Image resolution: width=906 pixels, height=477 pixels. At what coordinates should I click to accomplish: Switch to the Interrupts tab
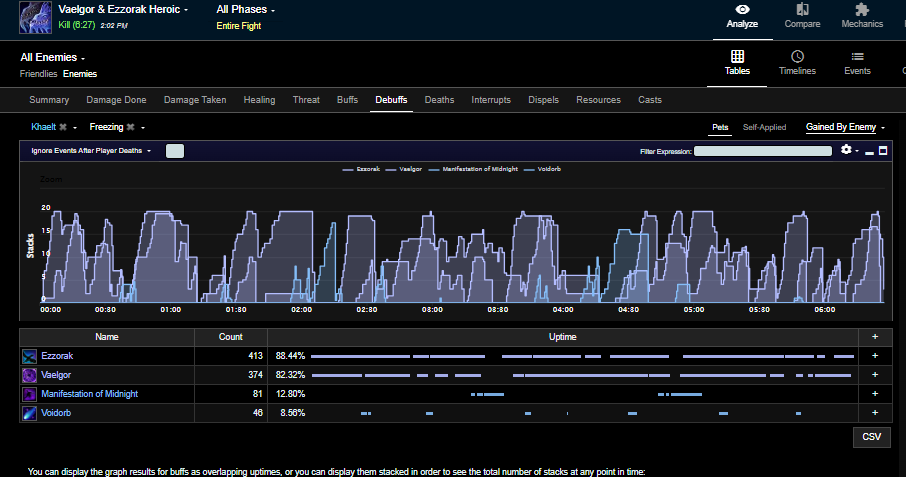point(491,100)
